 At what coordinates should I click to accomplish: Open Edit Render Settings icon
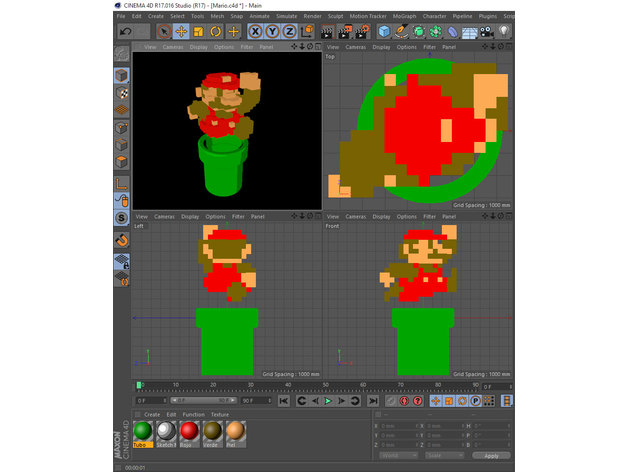362,32
